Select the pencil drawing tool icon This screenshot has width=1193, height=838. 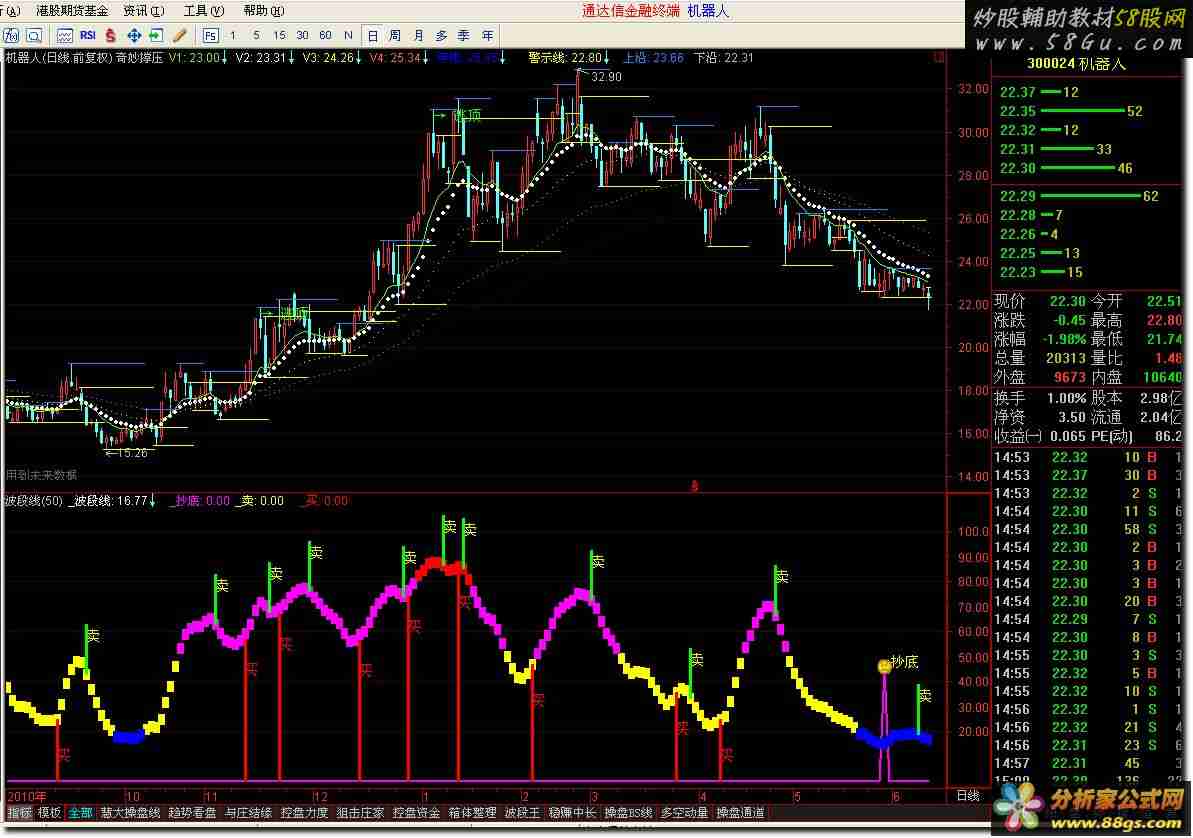180,36
